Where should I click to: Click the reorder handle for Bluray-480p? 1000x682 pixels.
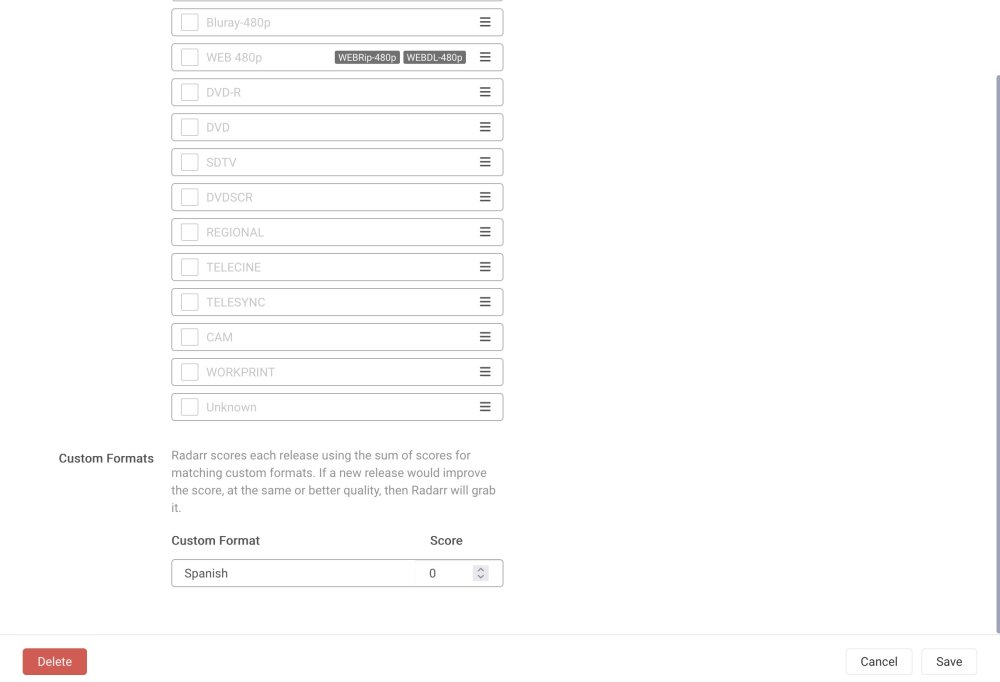click(485, 22)
